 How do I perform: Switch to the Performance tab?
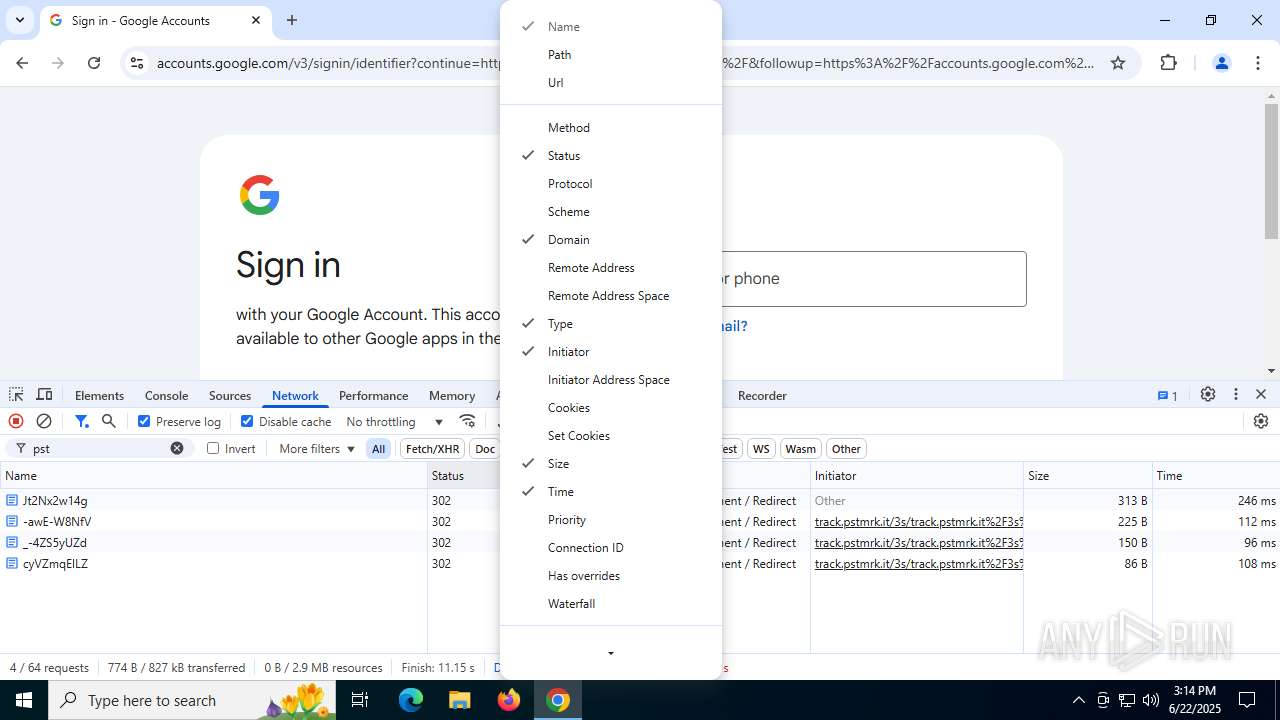pyautogui.click(x=373, y=396)
